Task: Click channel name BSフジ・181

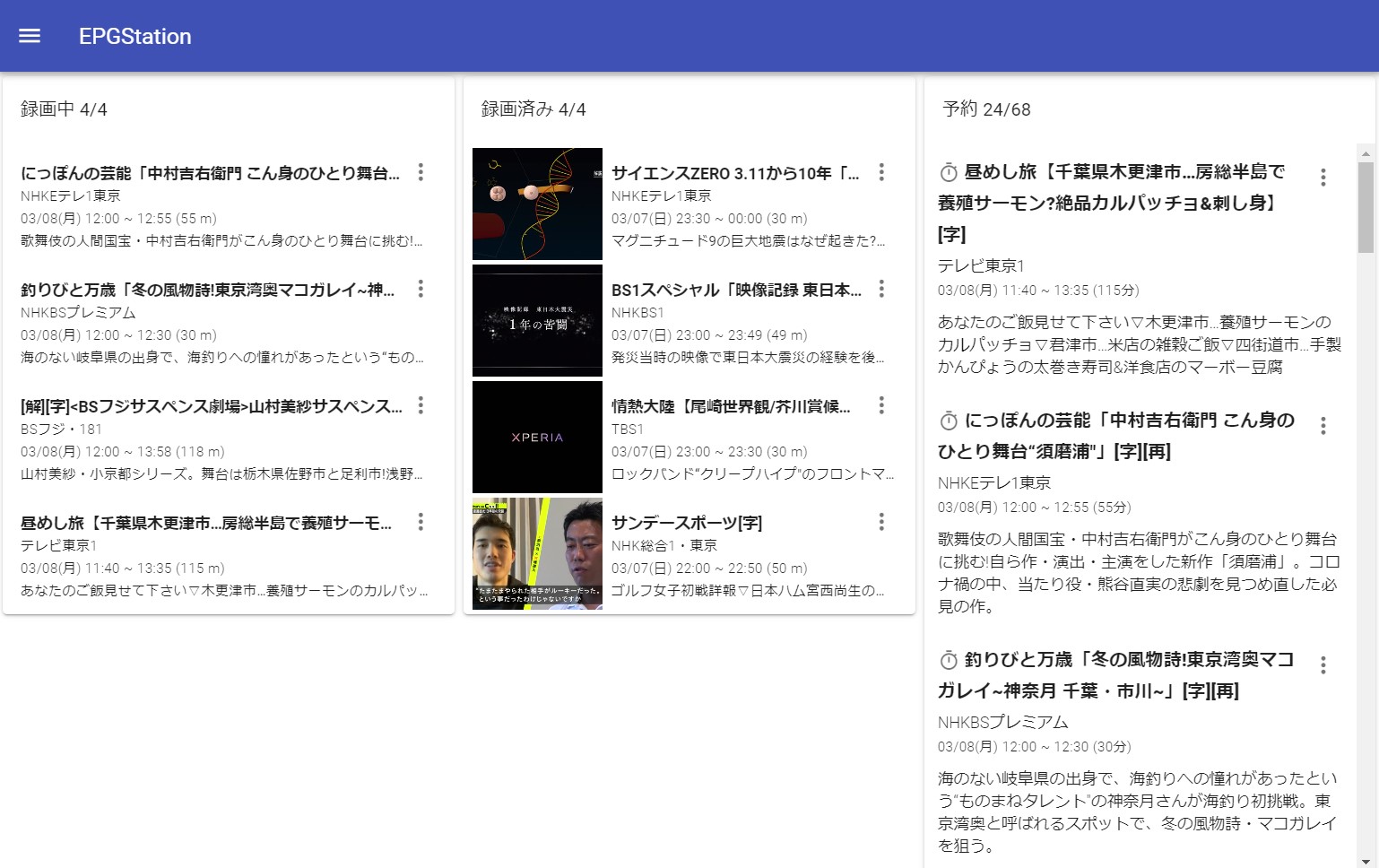Action: point(61,429)
